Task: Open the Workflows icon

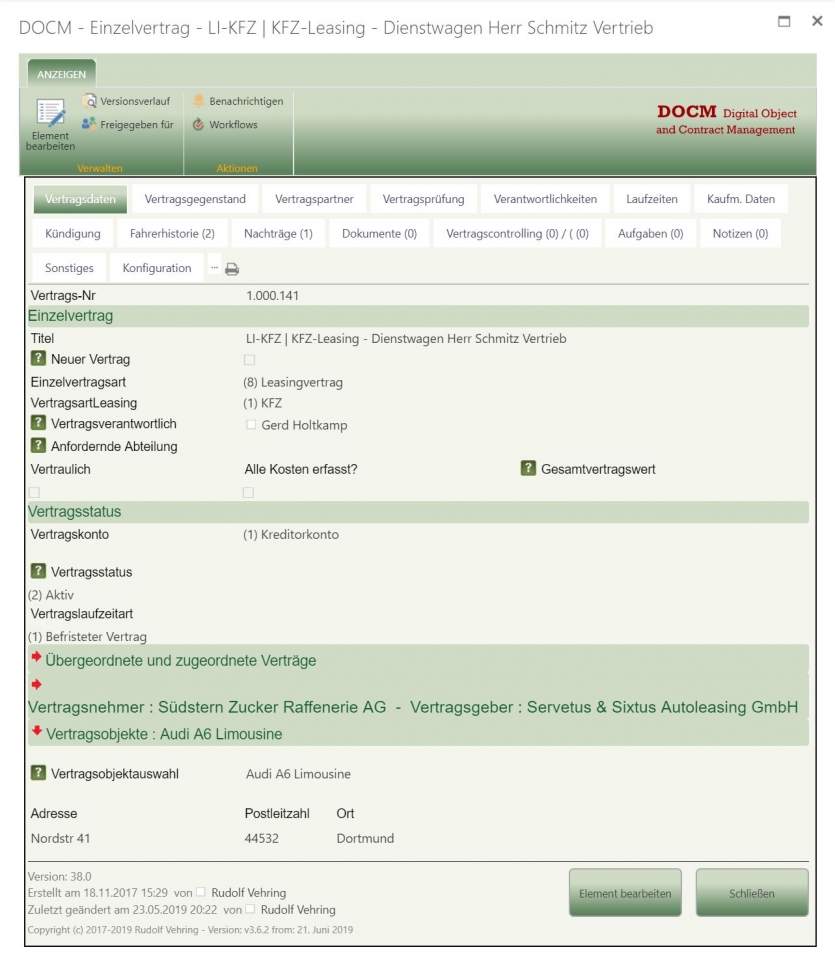Action: 199,124
